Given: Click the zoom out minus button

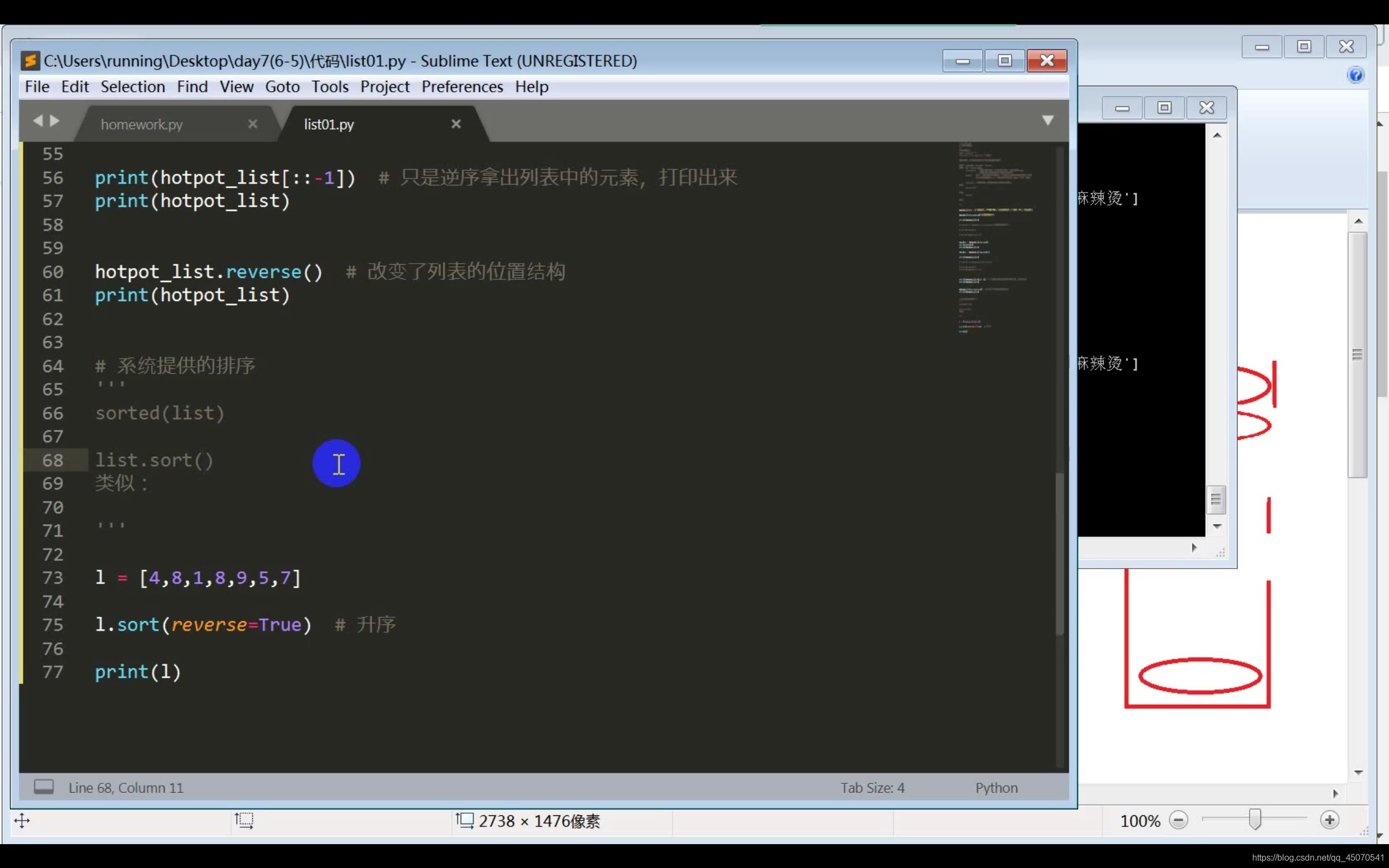Looking at the screenshot, I should coord(1178,820).
